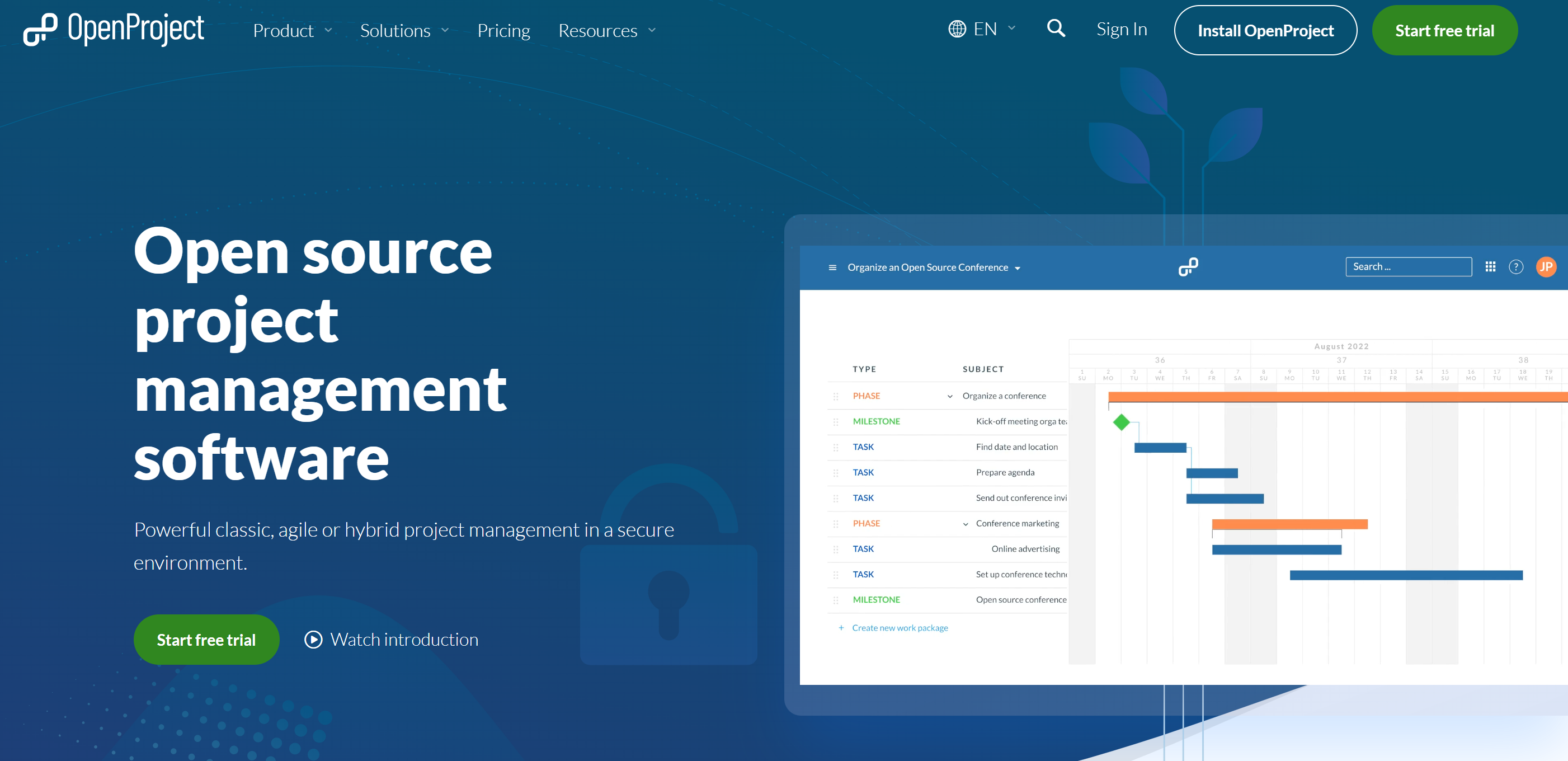Click drag handle of Find date and location row
This screenshot has height=761, width=1568.
coord(836,448)
